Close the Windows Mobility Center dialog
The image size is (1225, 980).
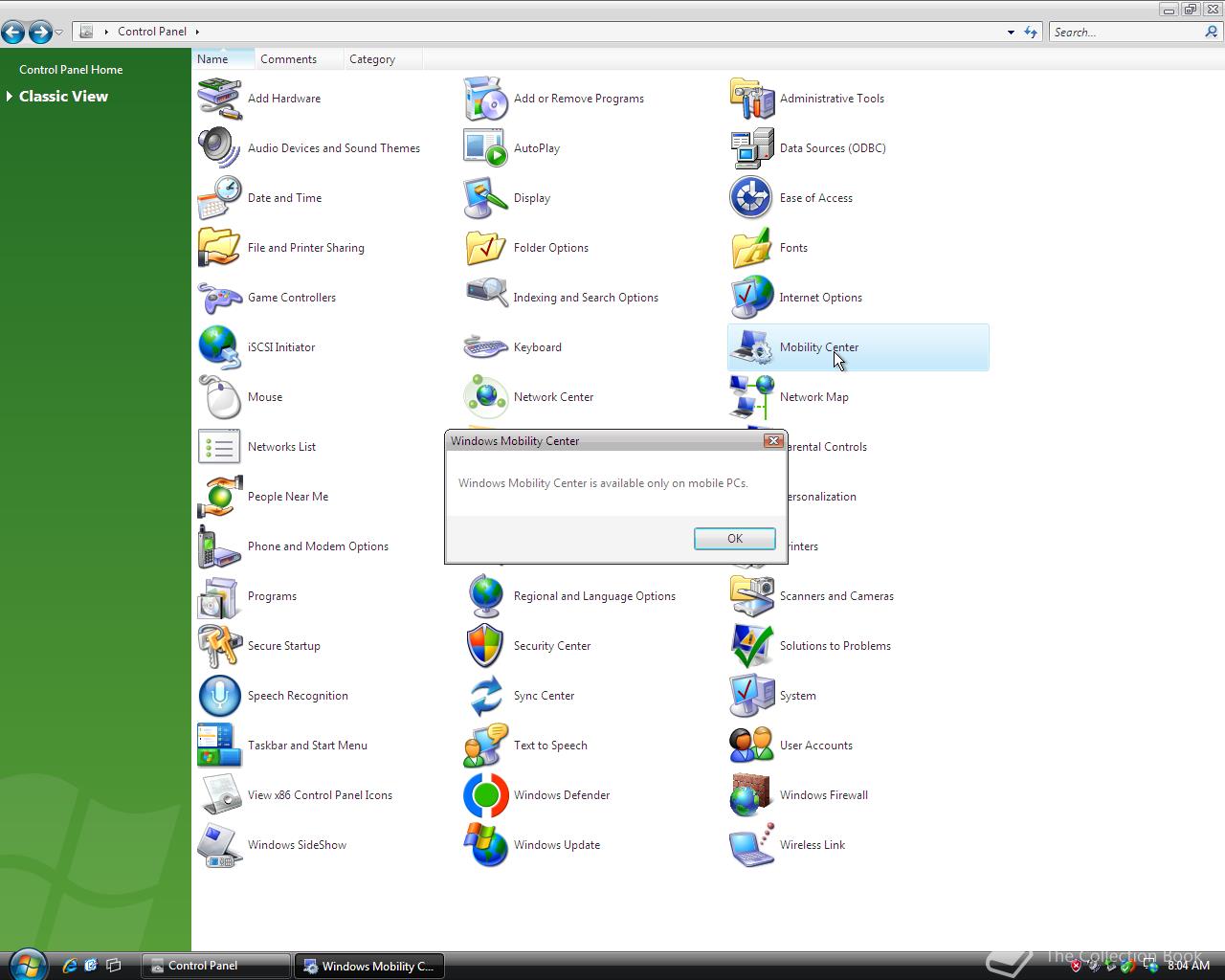point(773,440)
